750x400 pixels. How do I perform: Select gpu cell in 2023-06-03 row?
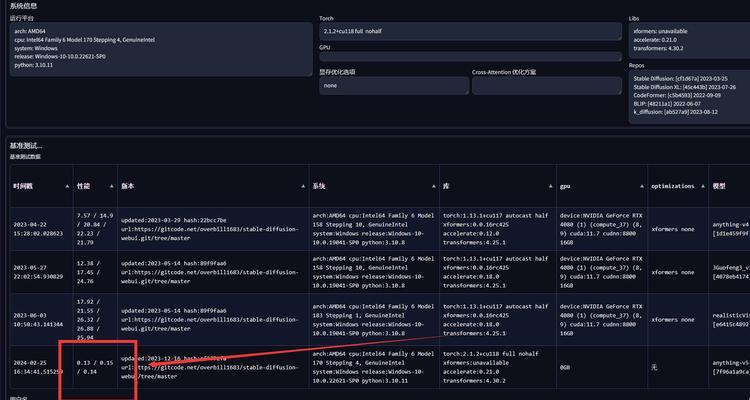[602, 319]
